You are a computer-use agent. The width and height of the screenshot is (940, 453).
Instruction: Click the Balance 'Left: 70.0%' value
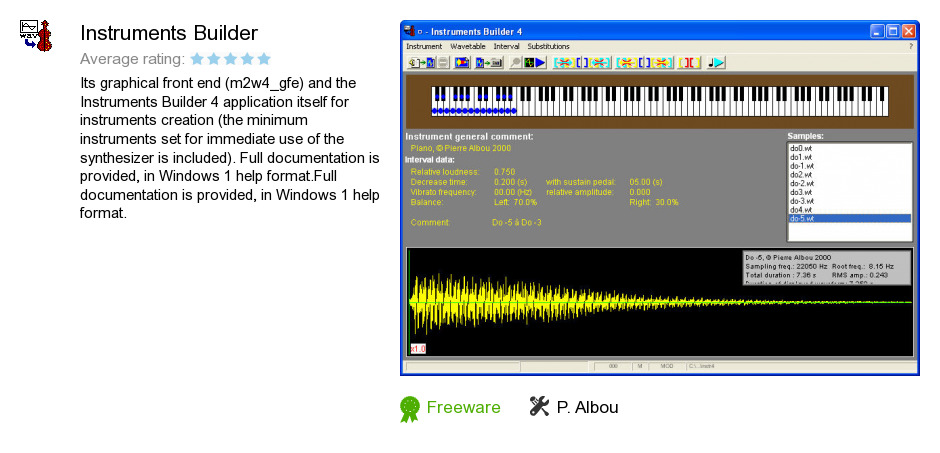coord(516,203)
